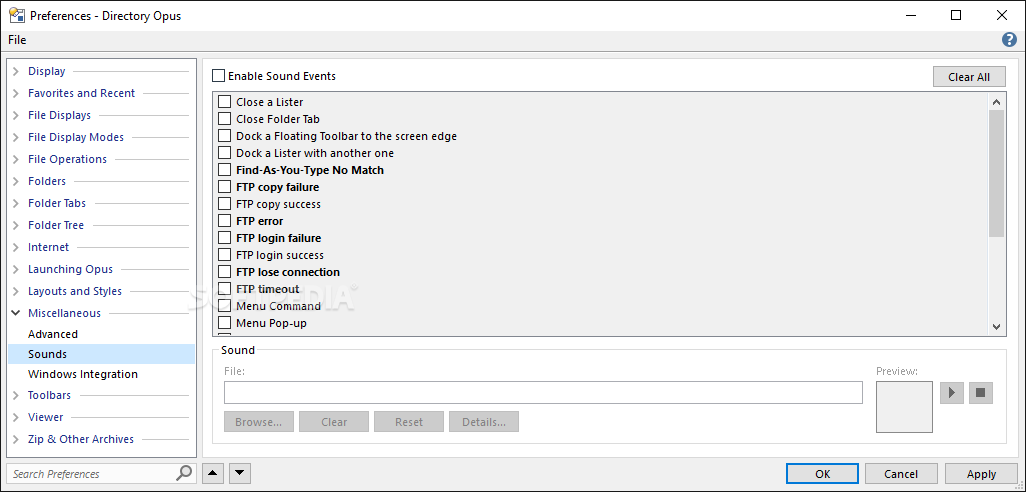Viewport: 1026px width, 492px height.
Task: Expand the File Operations category
Action: tap(16, 160)
